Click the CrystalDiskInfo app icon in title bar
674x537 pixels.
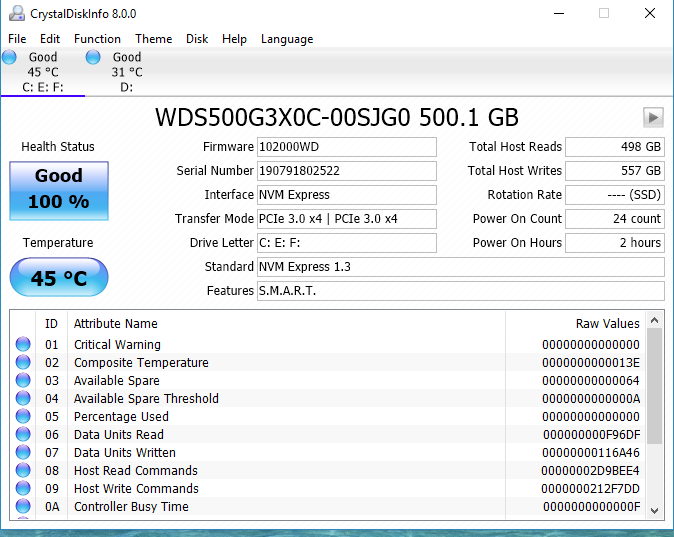(17, 13)
